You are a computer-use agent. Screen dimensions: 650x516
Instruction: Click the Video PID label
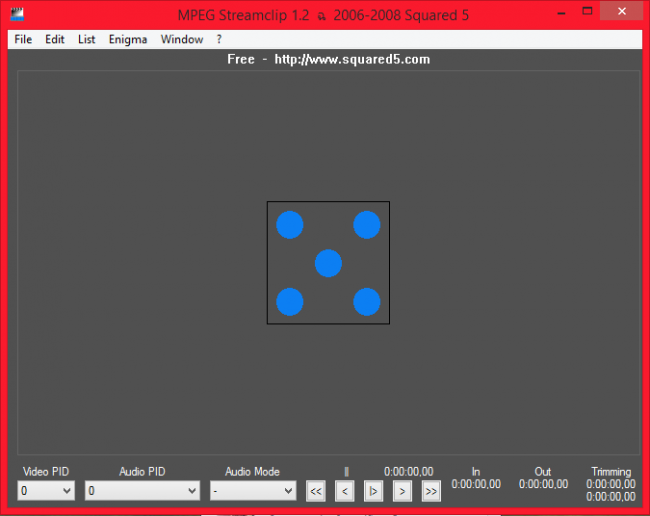pyautogui.click(x=46, y=472)
